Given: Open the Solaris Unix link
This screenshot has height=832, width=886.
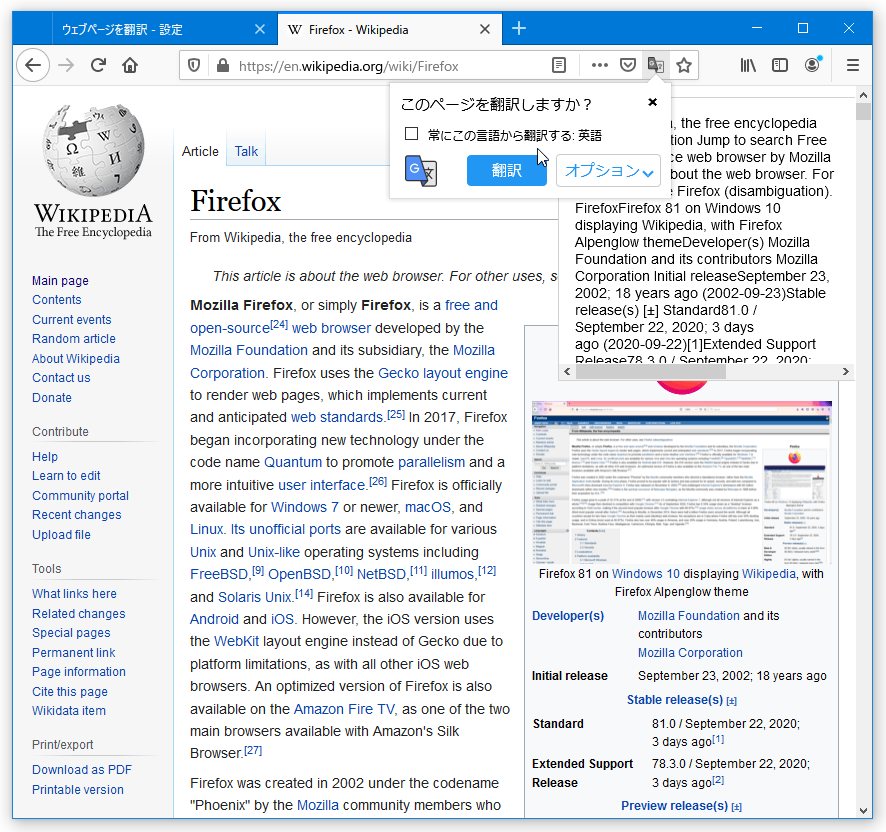Looking at the screenshot, I should [x=255, y=597].
